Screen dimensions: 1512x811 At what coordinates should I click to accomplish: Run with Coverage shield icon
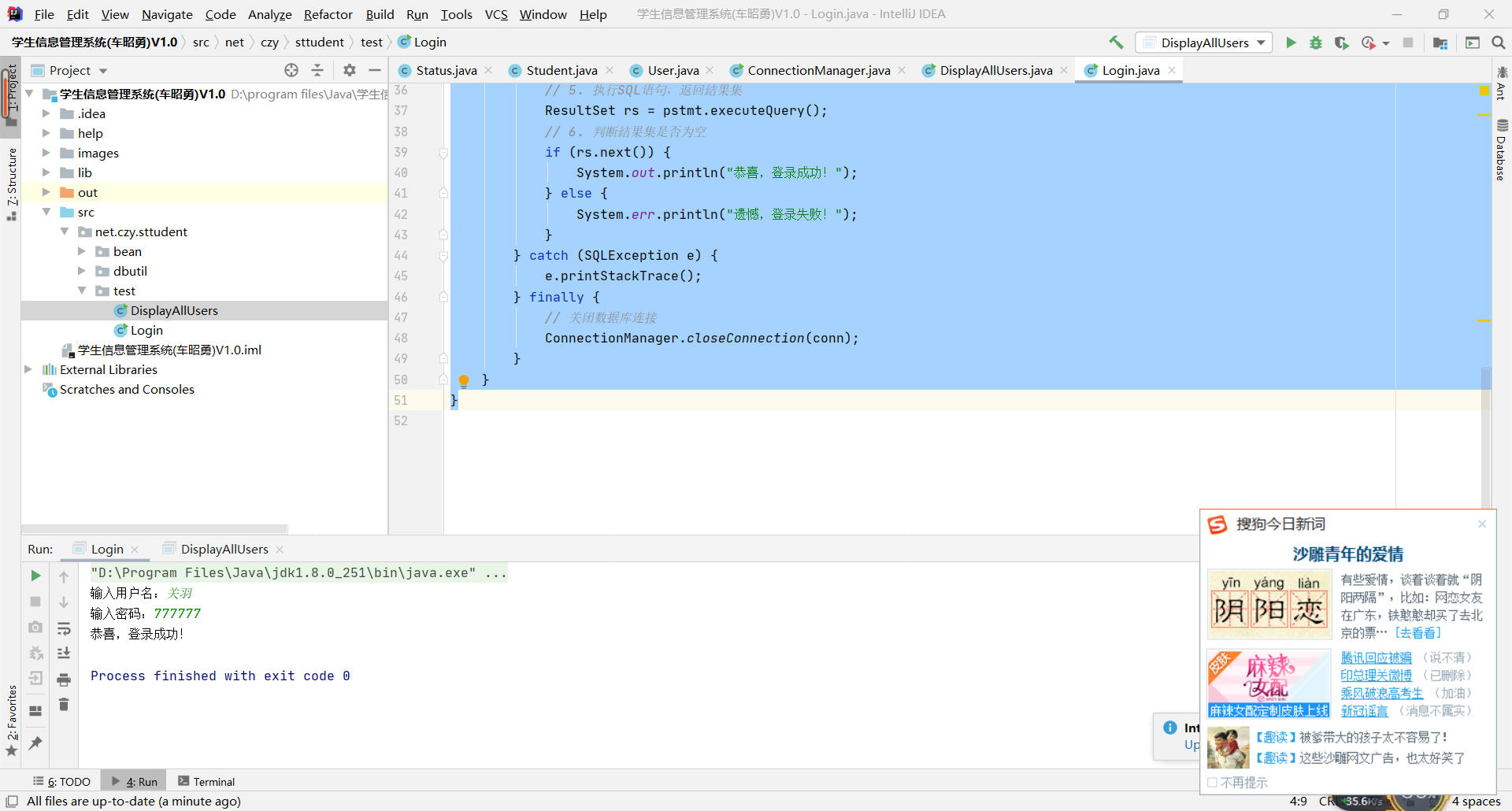pos(1341,43)
